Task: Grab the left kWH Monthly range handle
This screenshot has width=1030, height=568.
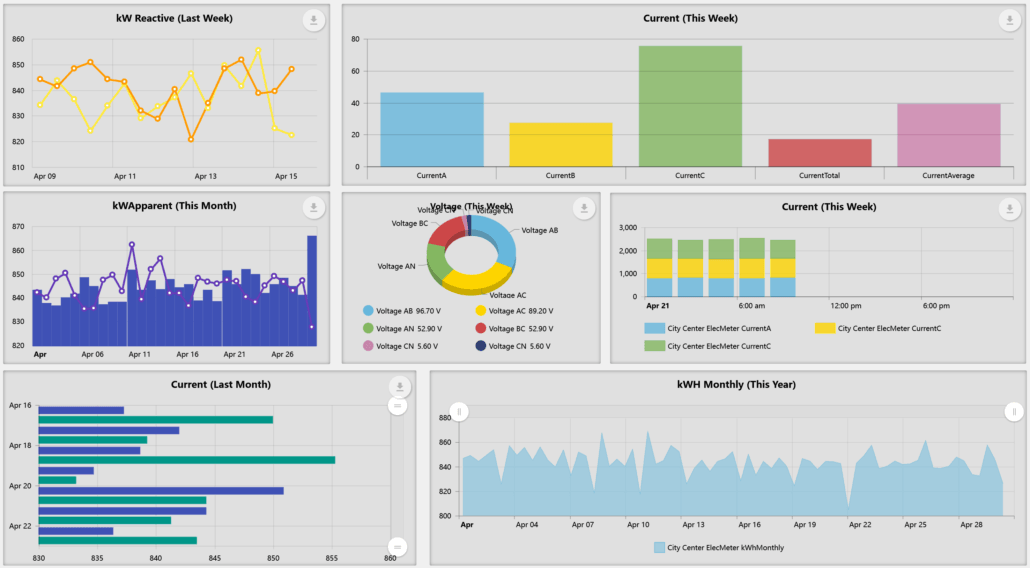Action: click(459, 411)
